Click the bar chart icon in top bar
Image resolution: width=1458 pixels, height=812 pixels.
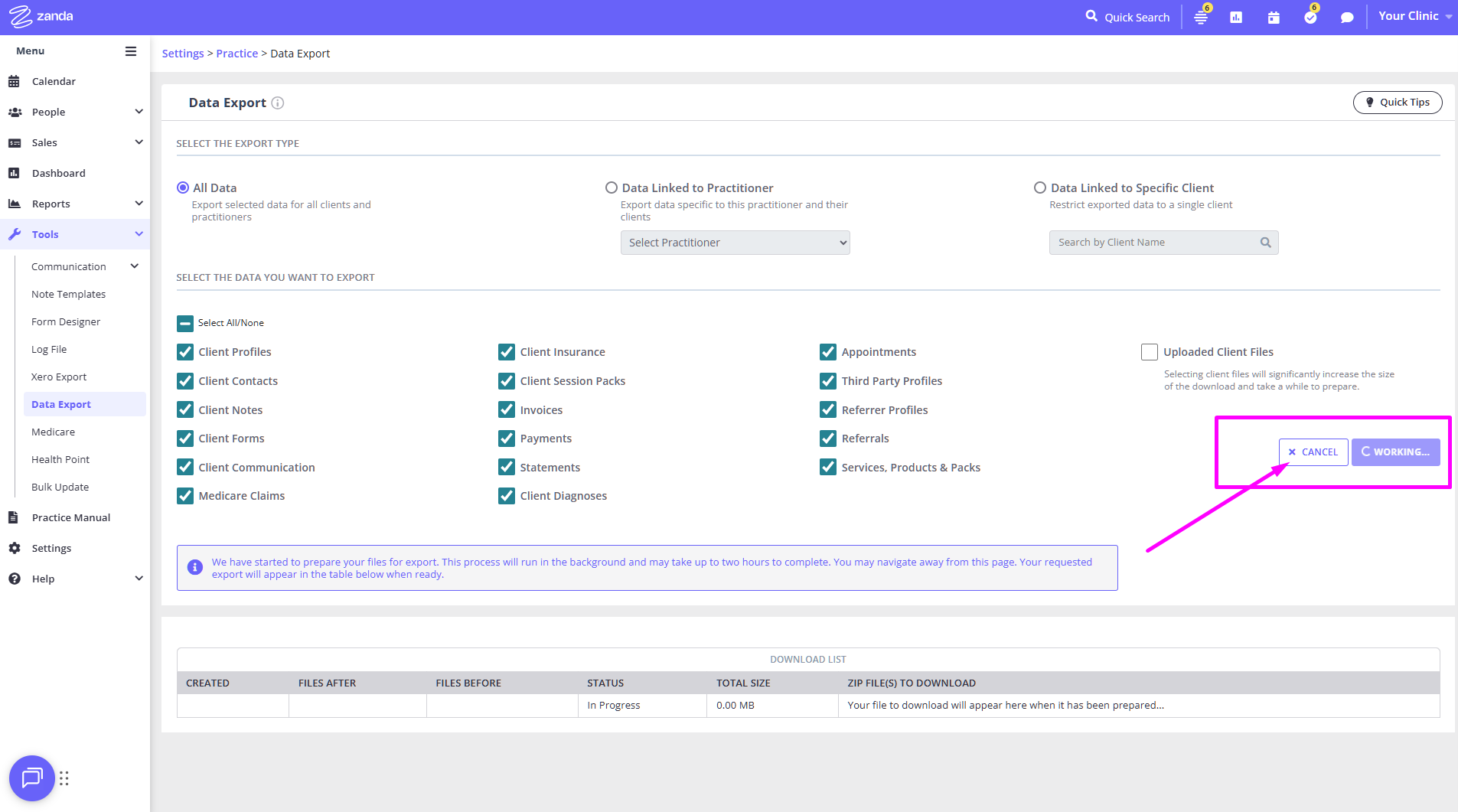pyautogui.click(x=1236, y=18)
